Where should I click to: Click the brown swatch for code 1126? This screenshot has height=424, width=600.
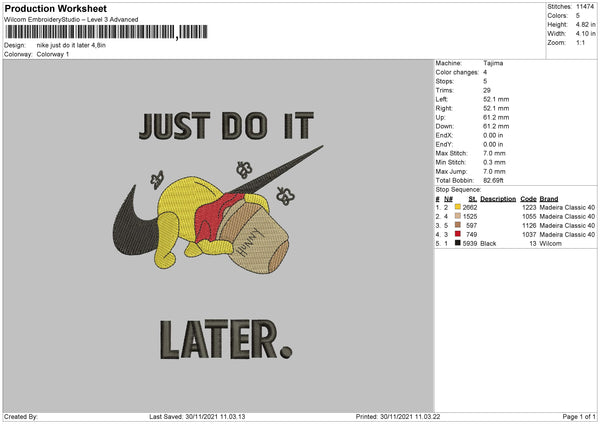coord(458,225)
